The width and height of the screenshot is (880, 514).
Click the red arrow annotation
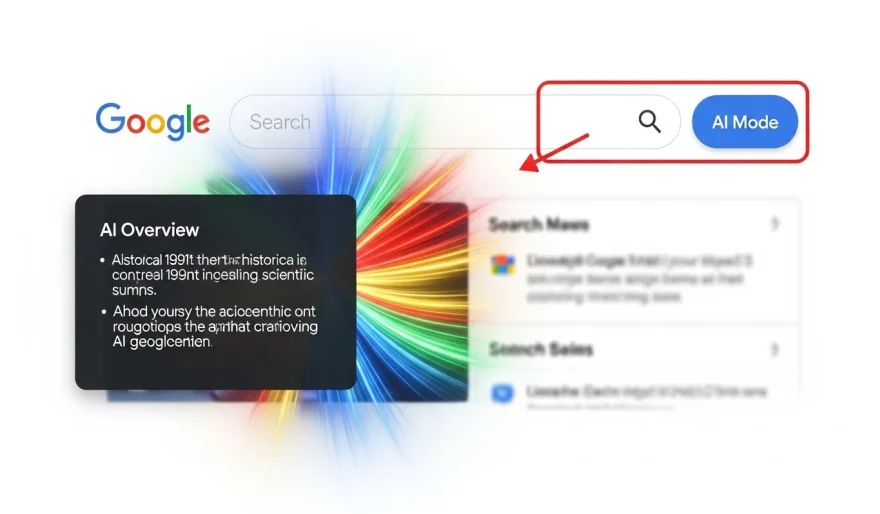click(554, 153)
